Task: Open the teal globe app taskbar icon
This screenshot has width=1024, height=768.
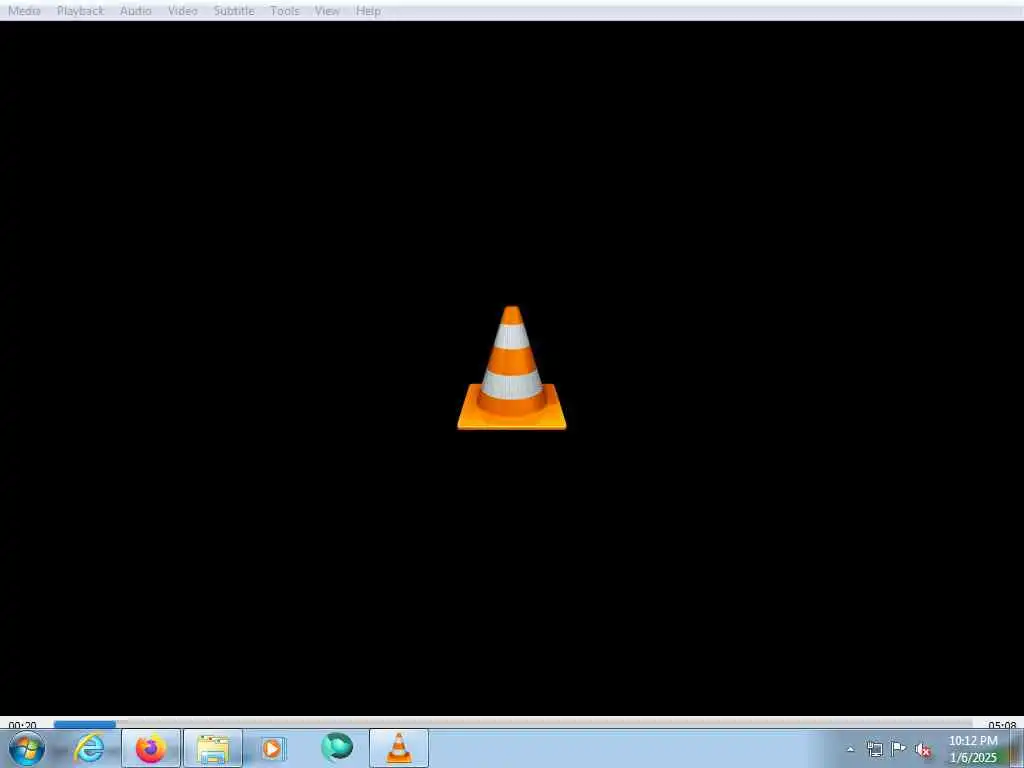Action: click(336, 748)
